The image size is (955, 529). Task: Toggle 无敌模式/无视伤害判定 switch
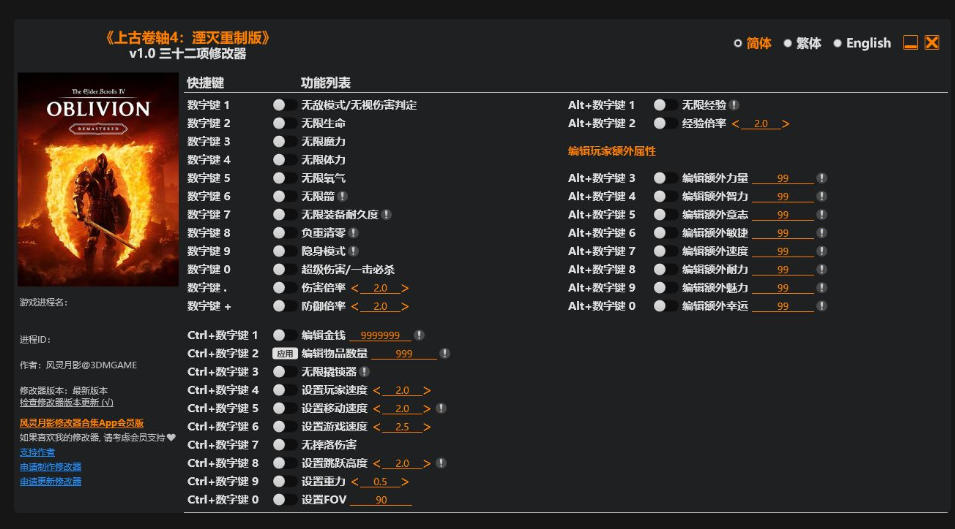pyautogui.click(x=284, y=105)
